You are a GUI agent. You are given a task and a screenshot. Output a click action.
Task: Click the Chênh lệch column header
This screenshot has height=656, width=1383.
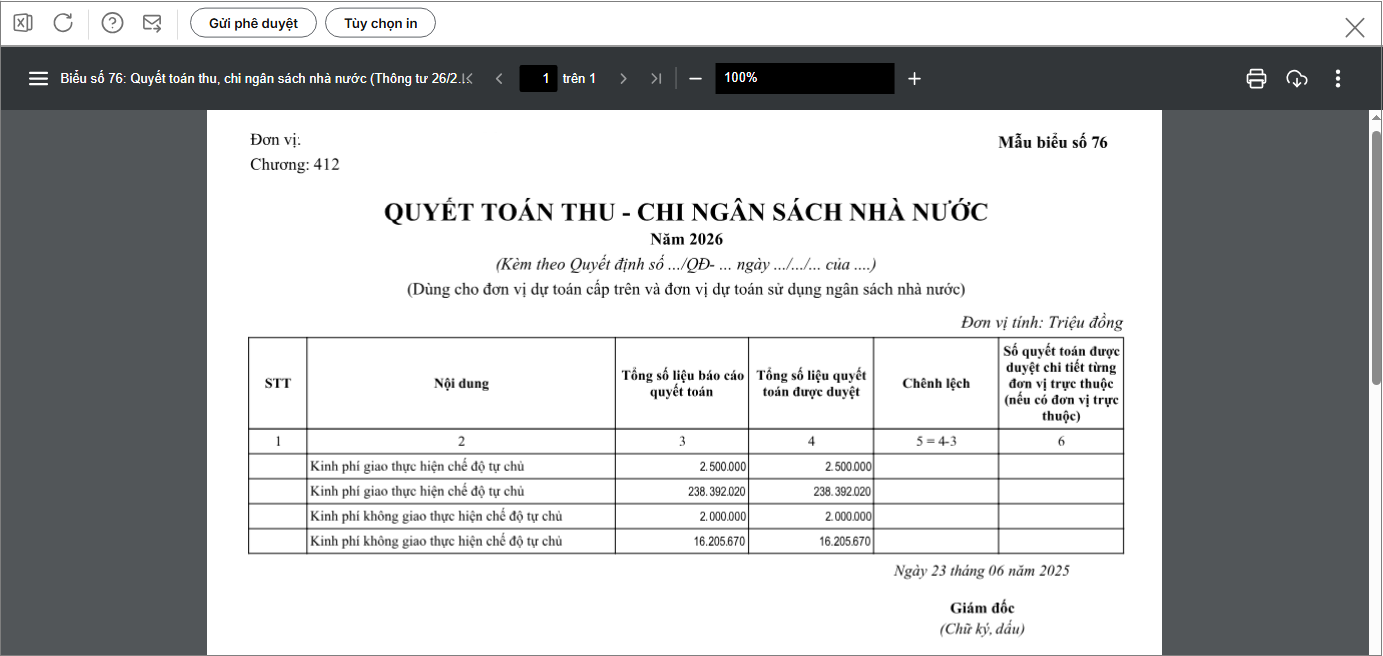point(936,383)
